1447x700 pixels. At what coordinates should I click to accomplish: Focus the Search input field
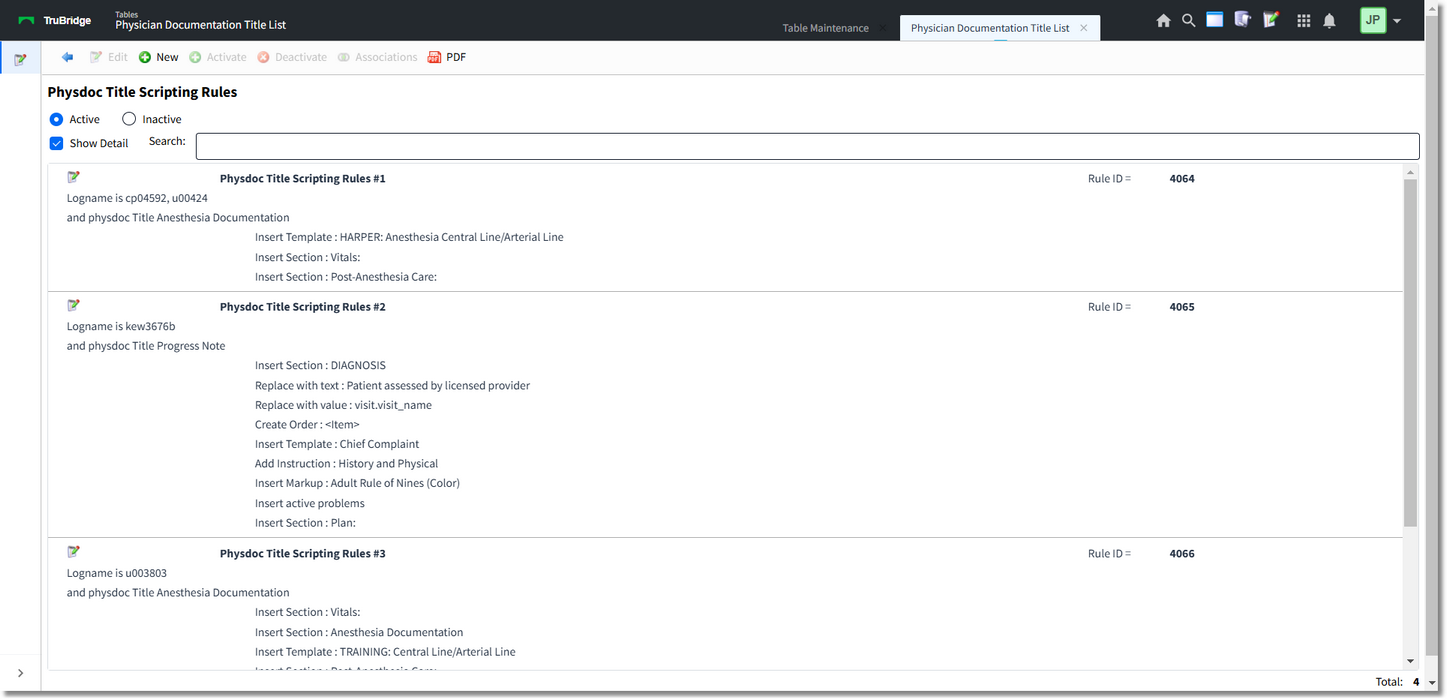coord(807,146)
